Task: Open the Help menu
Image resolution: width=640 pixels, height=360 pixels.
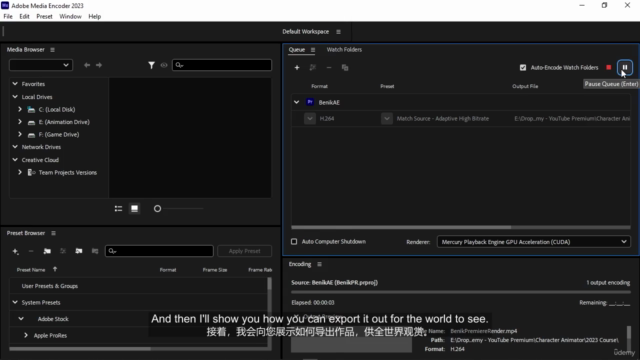Action: pos(94,16)
